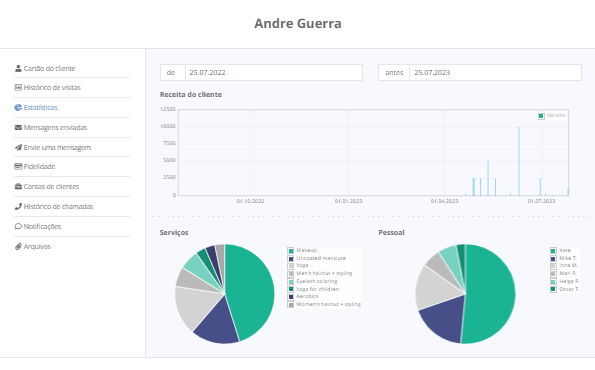595x370 pixels.
Task: Open Histórico de visitas section
Action: (52, 88)
